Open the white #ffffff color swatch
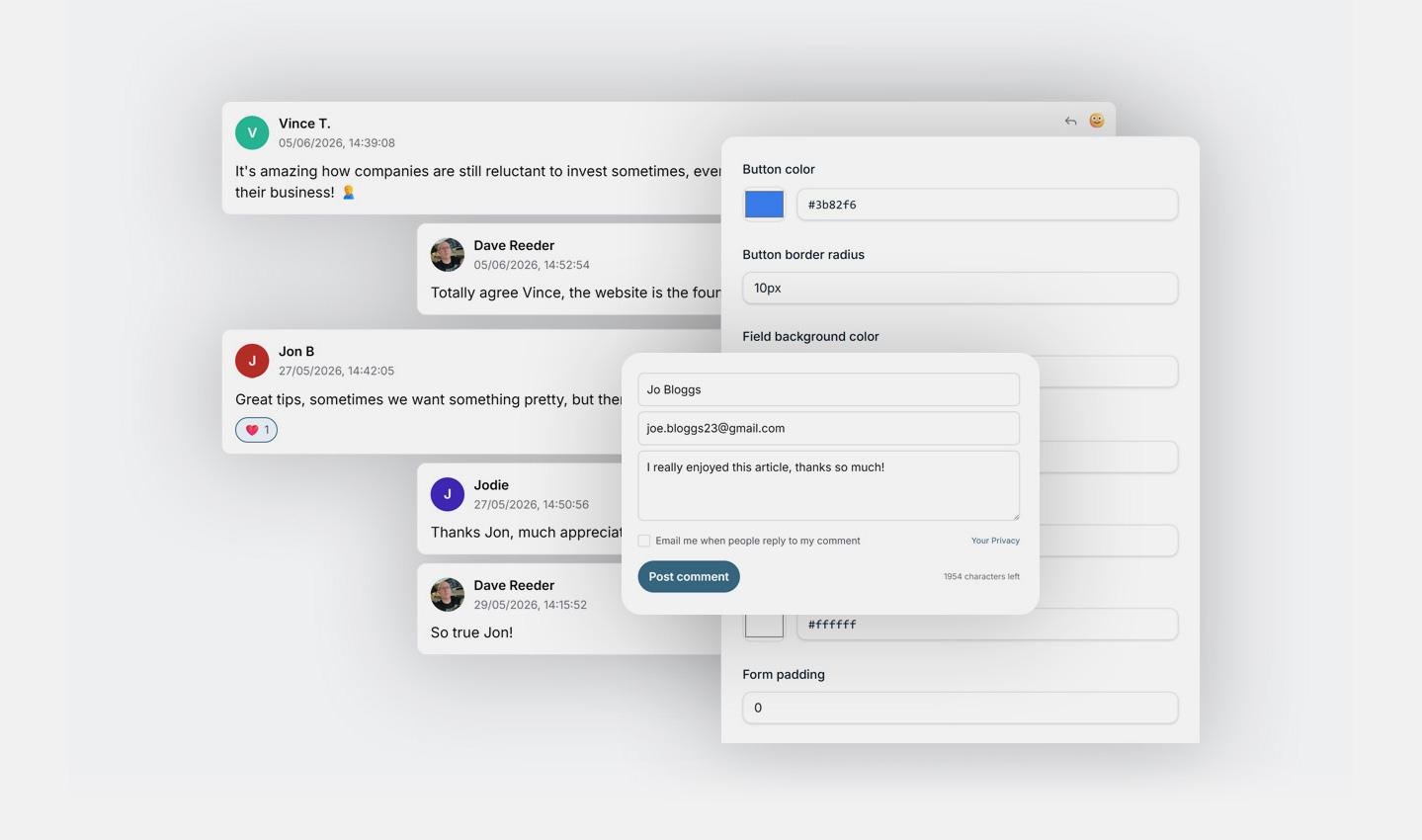This screenshot has height=840, width=1422. point(764,625)
